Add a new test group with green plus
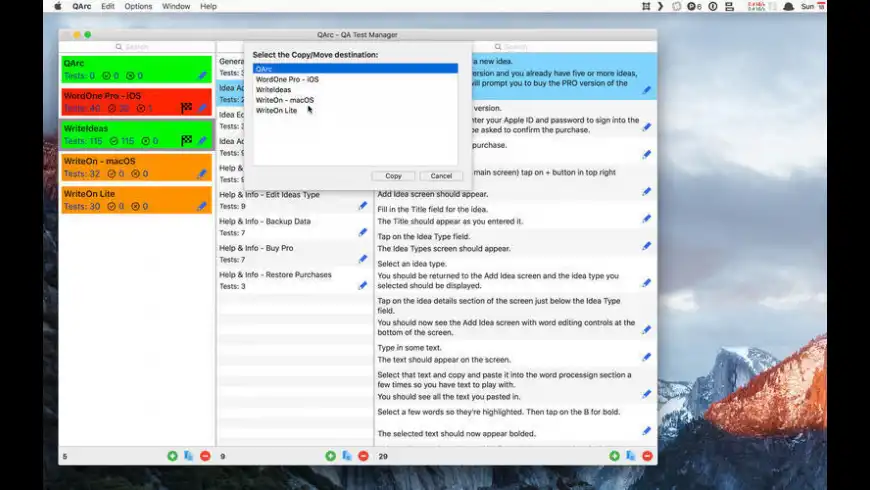The width and height of the screenshot is (870, 490). [331, 456]
